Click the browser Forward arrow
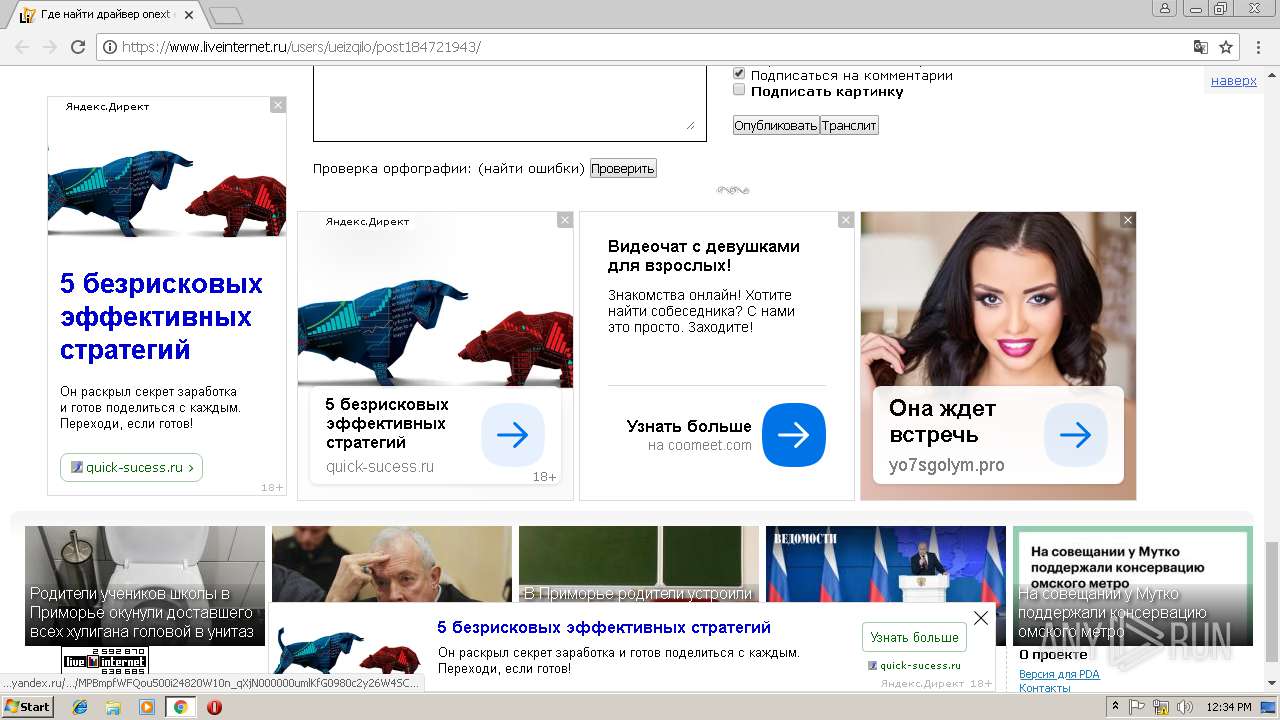The height and width of the screenshot is (720, 1280). [x=49, y=47]
